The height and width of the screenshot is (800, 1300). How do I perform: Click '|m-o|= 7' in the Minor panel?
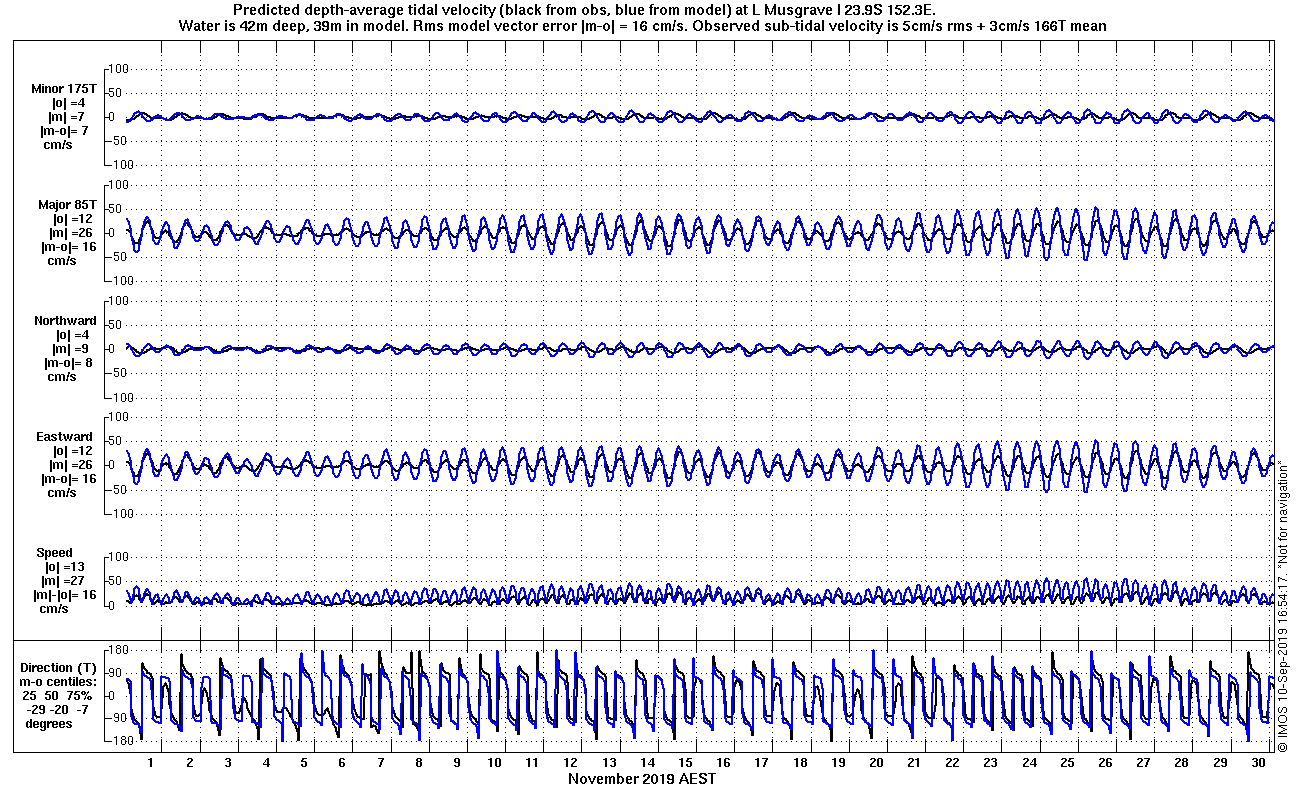pos(65,131)
